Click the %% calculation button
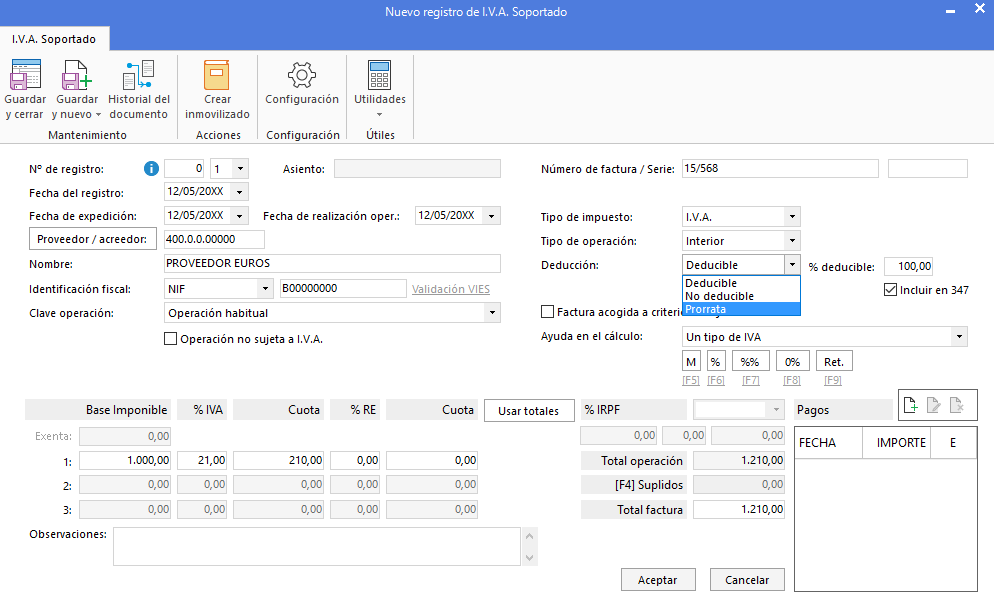 750,362
